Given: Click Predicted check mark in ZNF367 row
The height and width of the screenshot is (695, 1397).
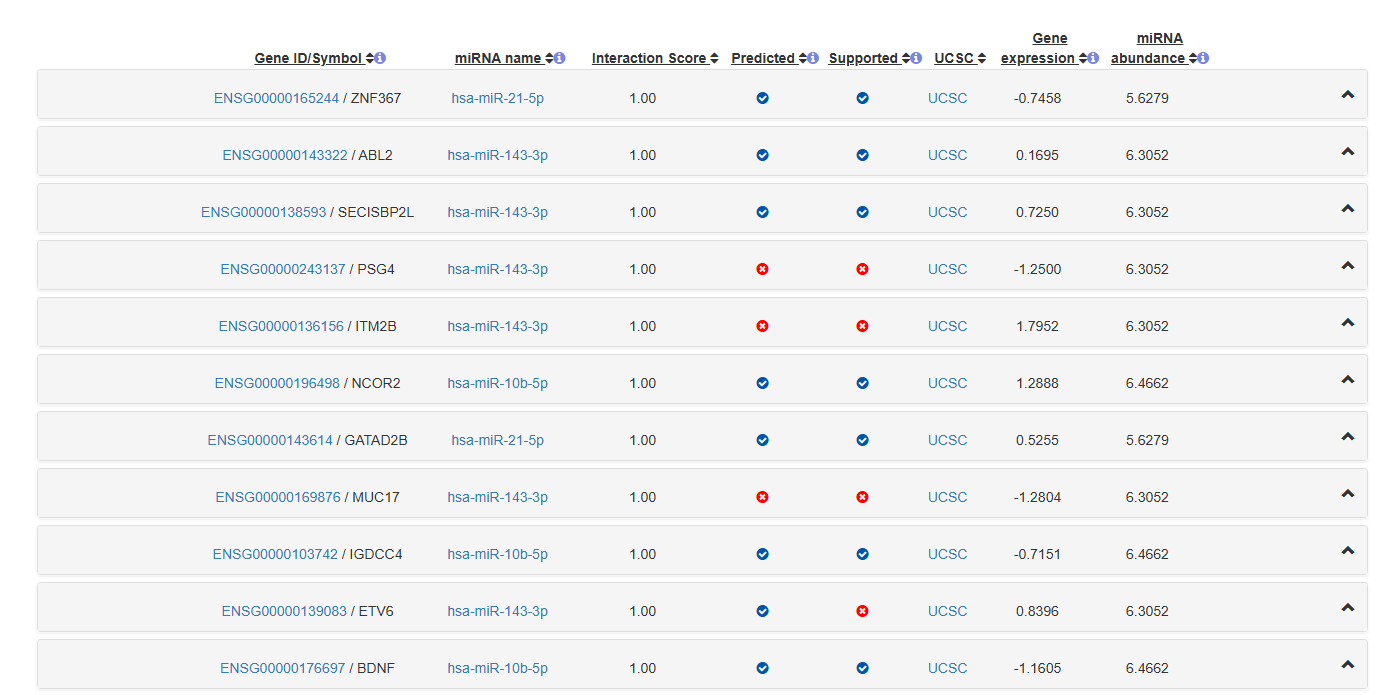Looking at the screenshot, I should pos(762,98).
